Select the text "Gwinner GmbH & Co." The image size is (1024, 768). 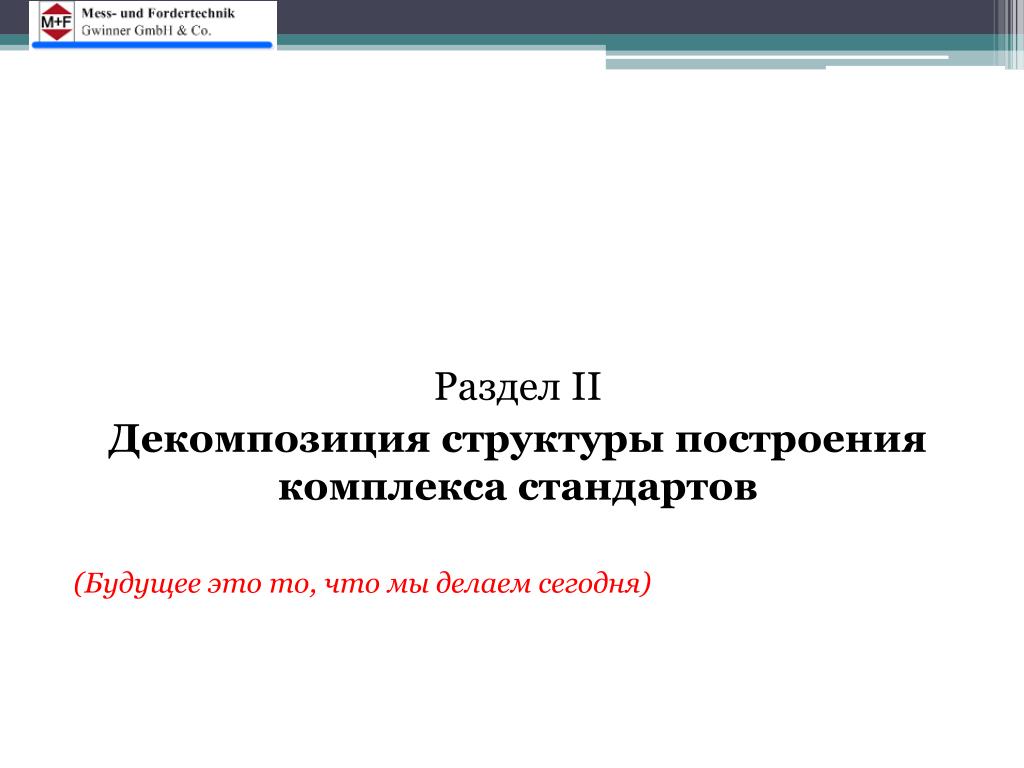click(146, 31)
